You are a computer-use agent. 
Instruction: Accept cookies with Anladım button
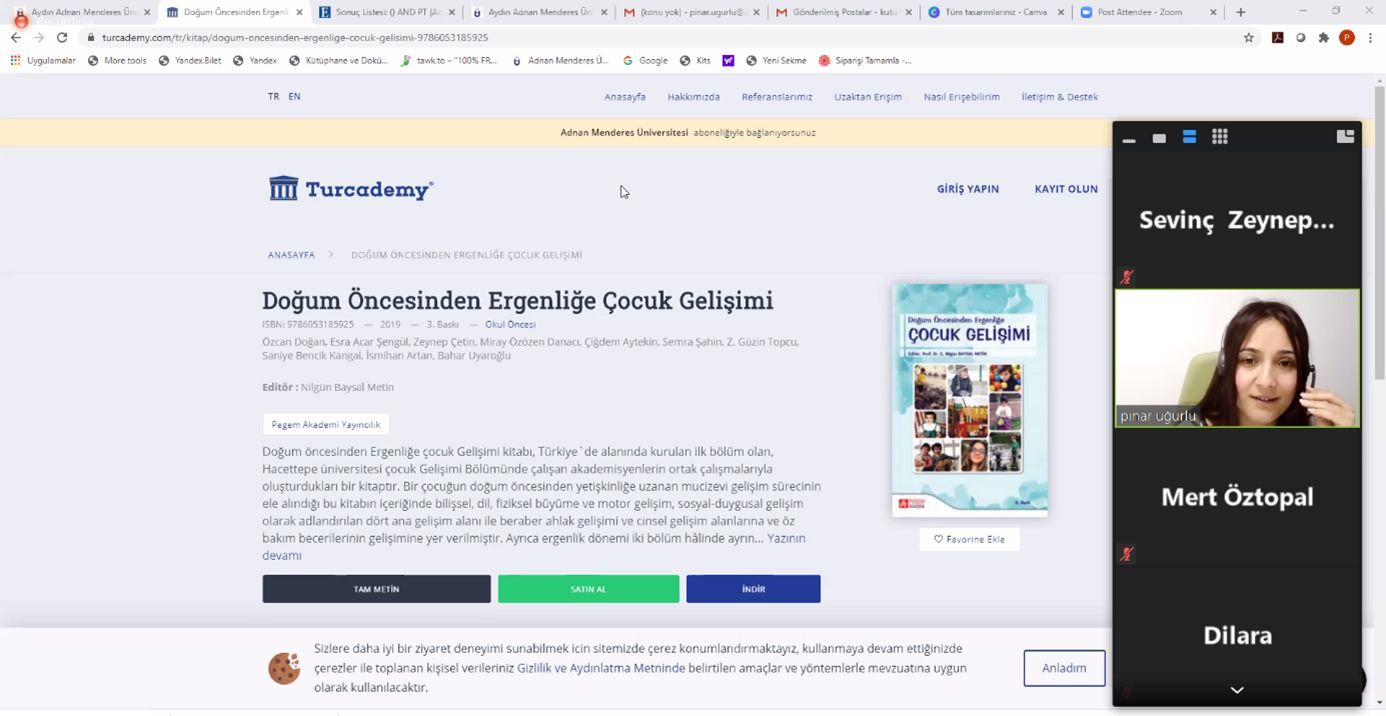(1064, 668)
